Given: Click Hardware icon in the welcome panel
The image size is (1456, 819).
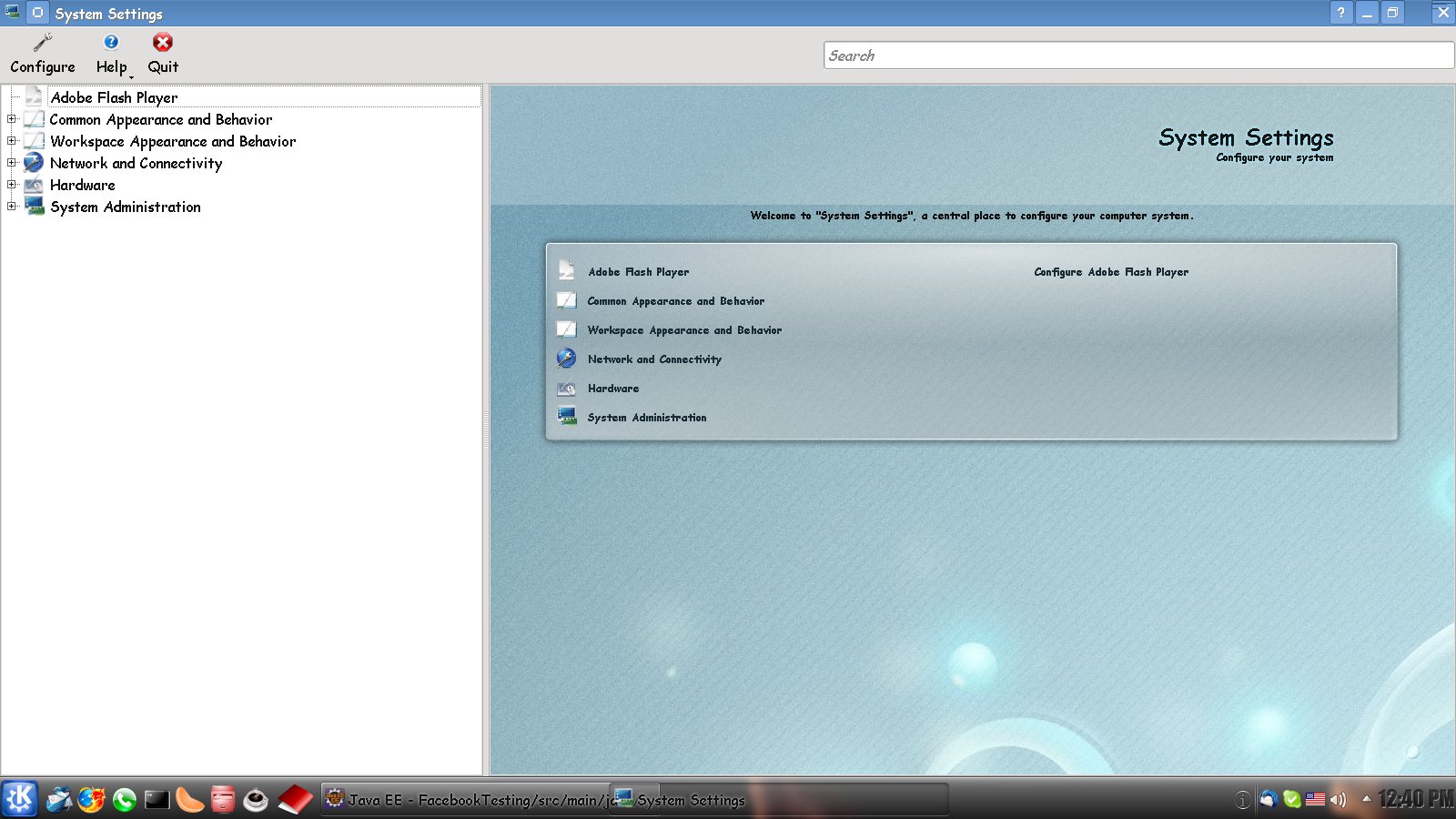Looking at the screenshot, I should tap(566, 389).
